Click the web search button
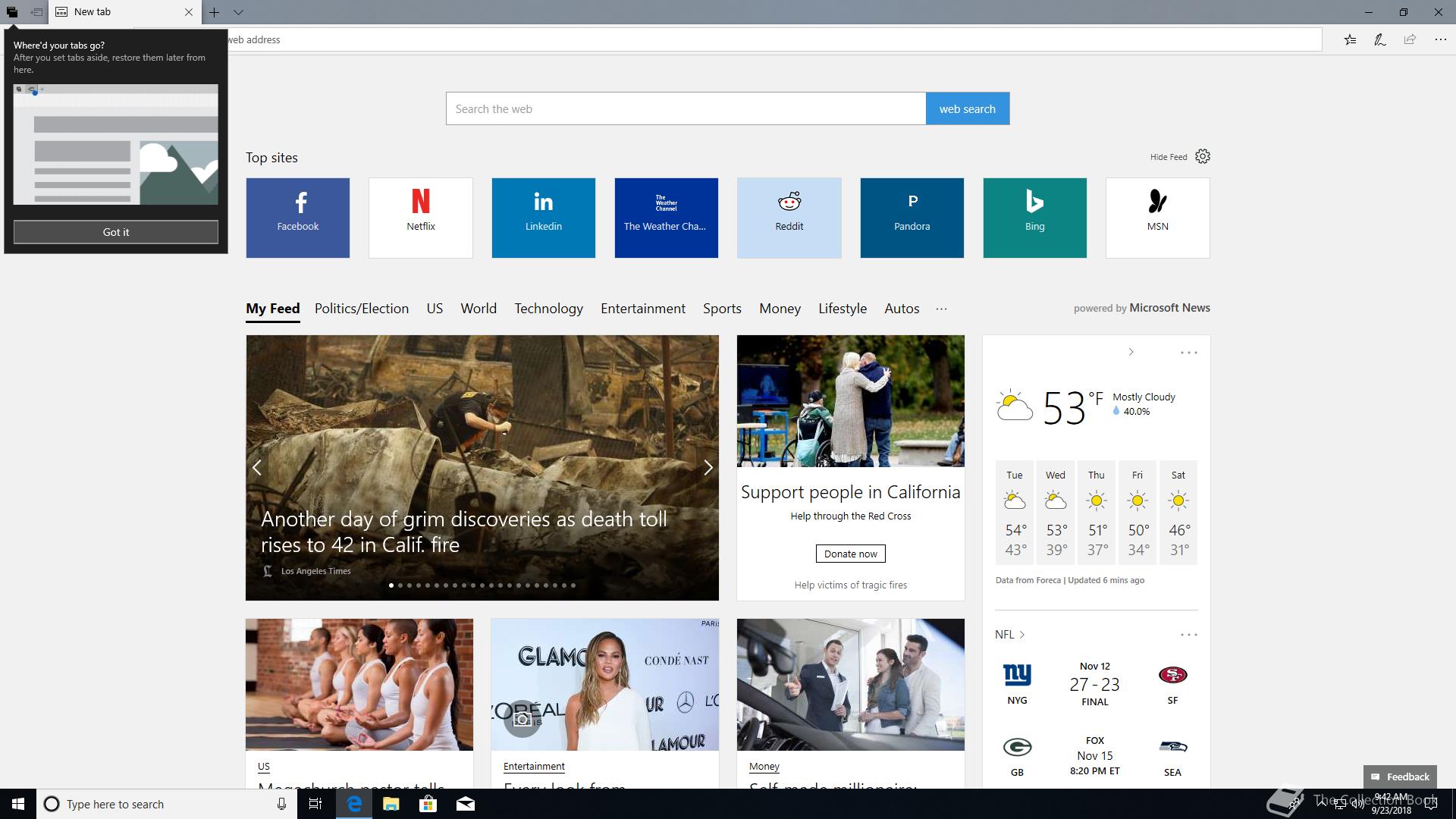This screenshot has height=819, width=1456. pos(967,108)
